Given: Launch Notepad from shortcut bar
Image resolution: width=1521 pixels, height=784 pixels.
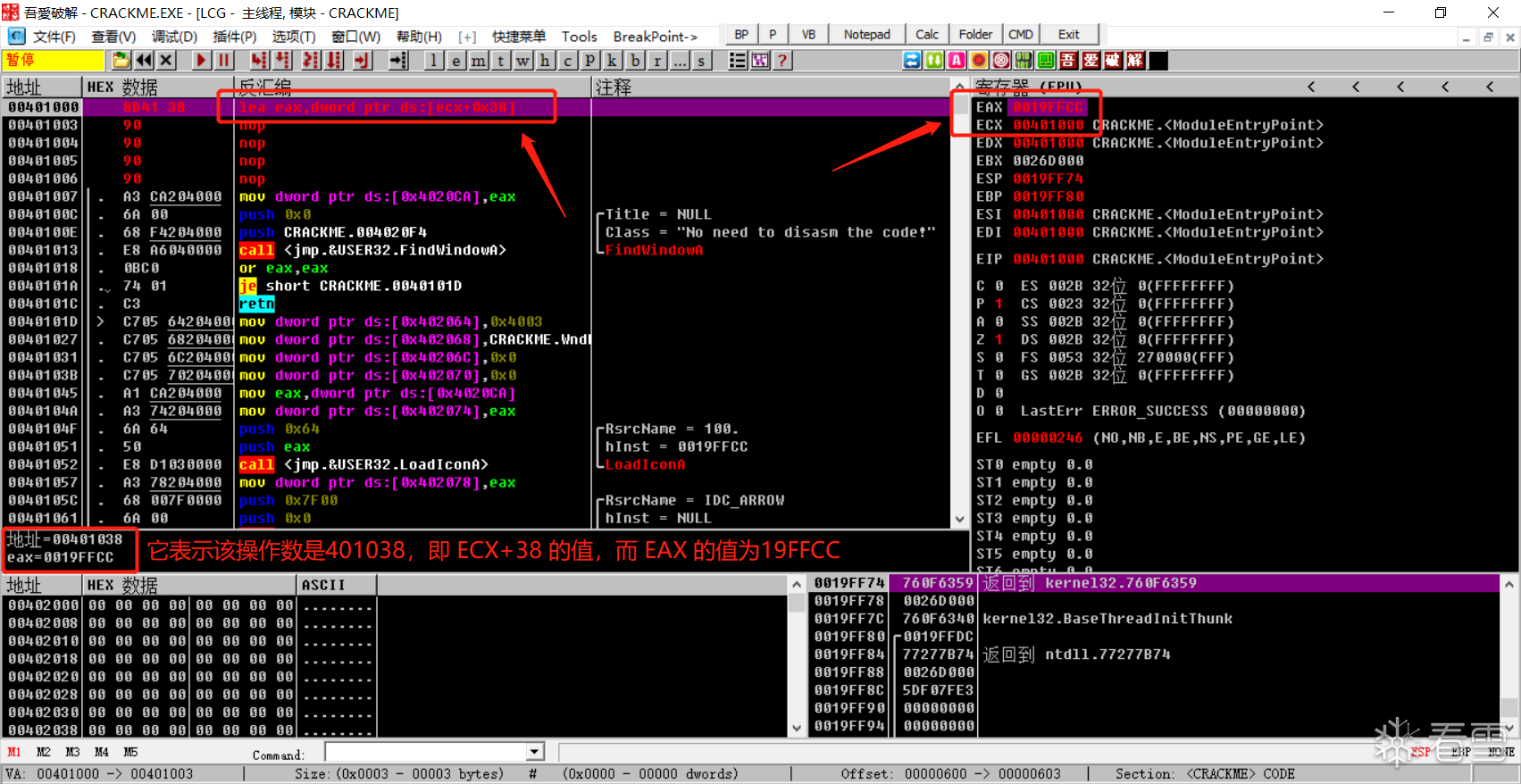Looking at the screenshot, I should tap(866, 35).
